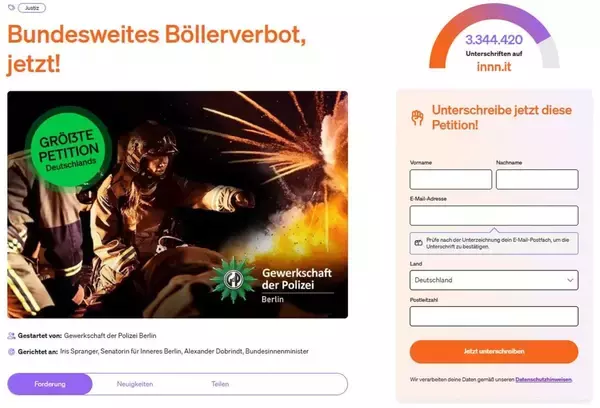Click the Gestartet von people icon
Image resolution: width=600 pixels, height=408 pixels.
[11, 336]
